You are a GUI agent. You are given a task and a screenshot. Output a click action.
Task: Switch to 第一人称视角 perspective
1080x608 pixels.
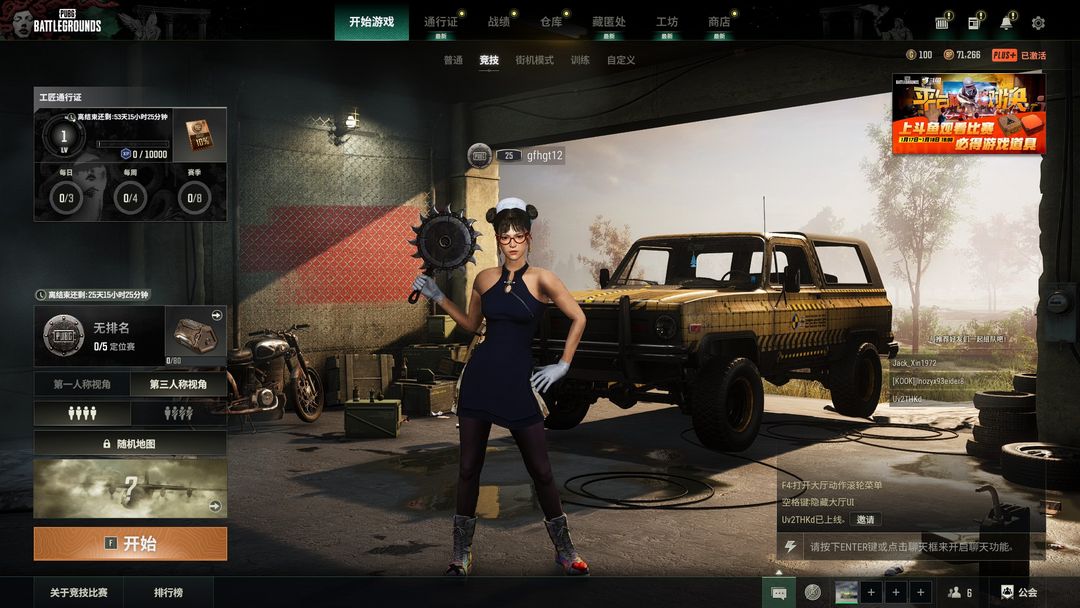82,384
